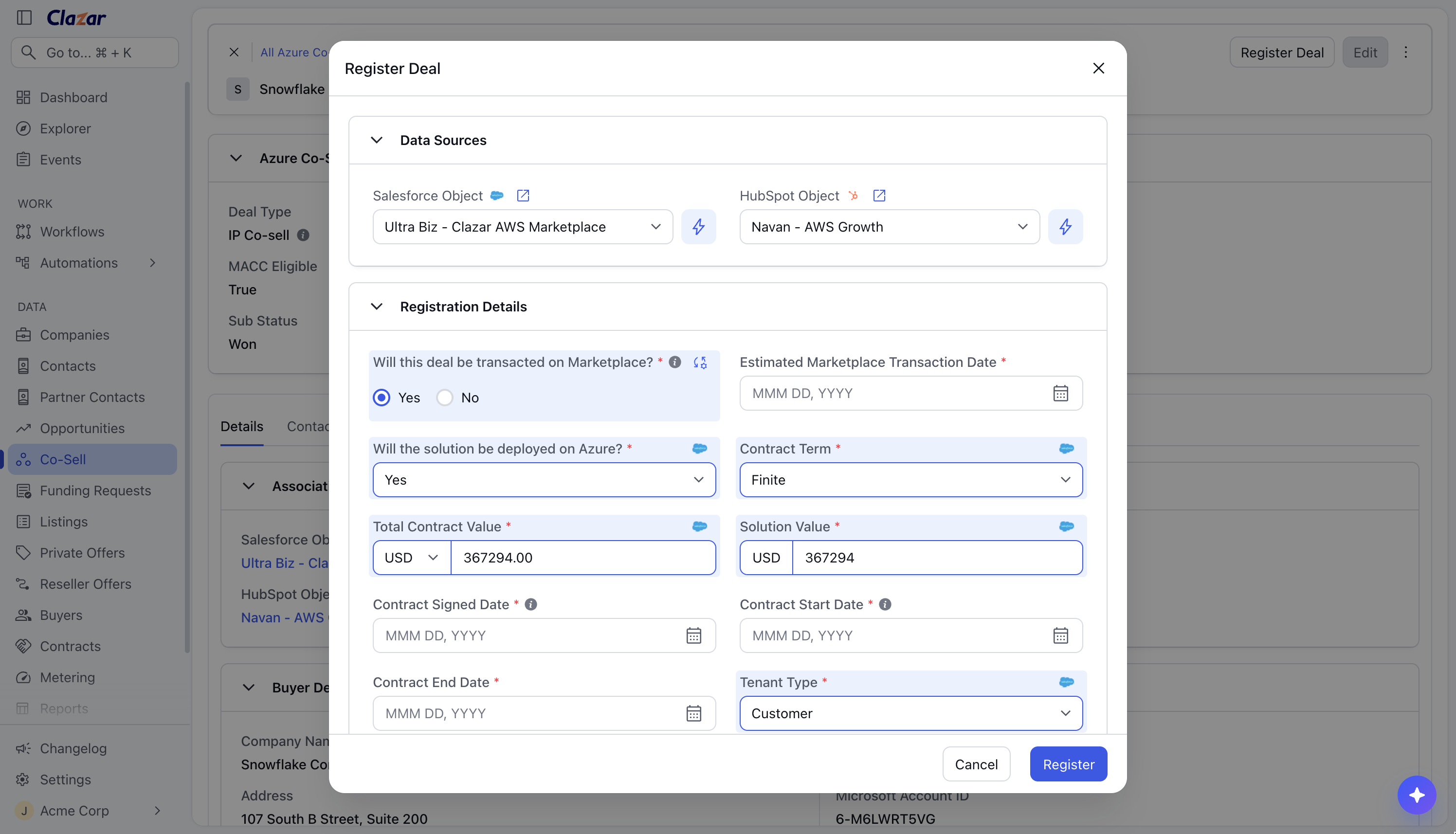
Task: Open Salesforce Object dropdown Ultra Biz
Action: tap(522, 227)
